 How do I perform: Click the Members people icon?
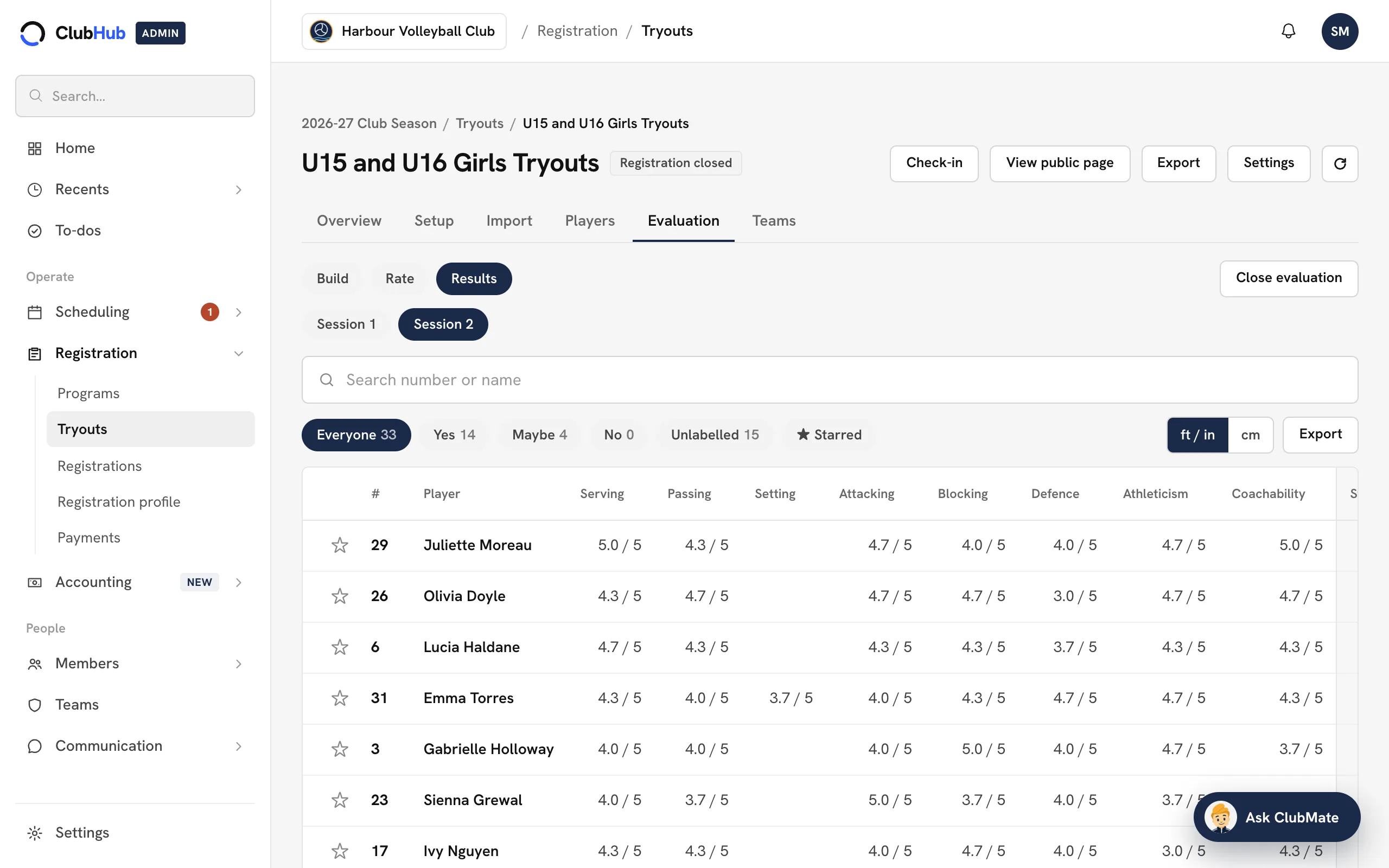point(34,664)
